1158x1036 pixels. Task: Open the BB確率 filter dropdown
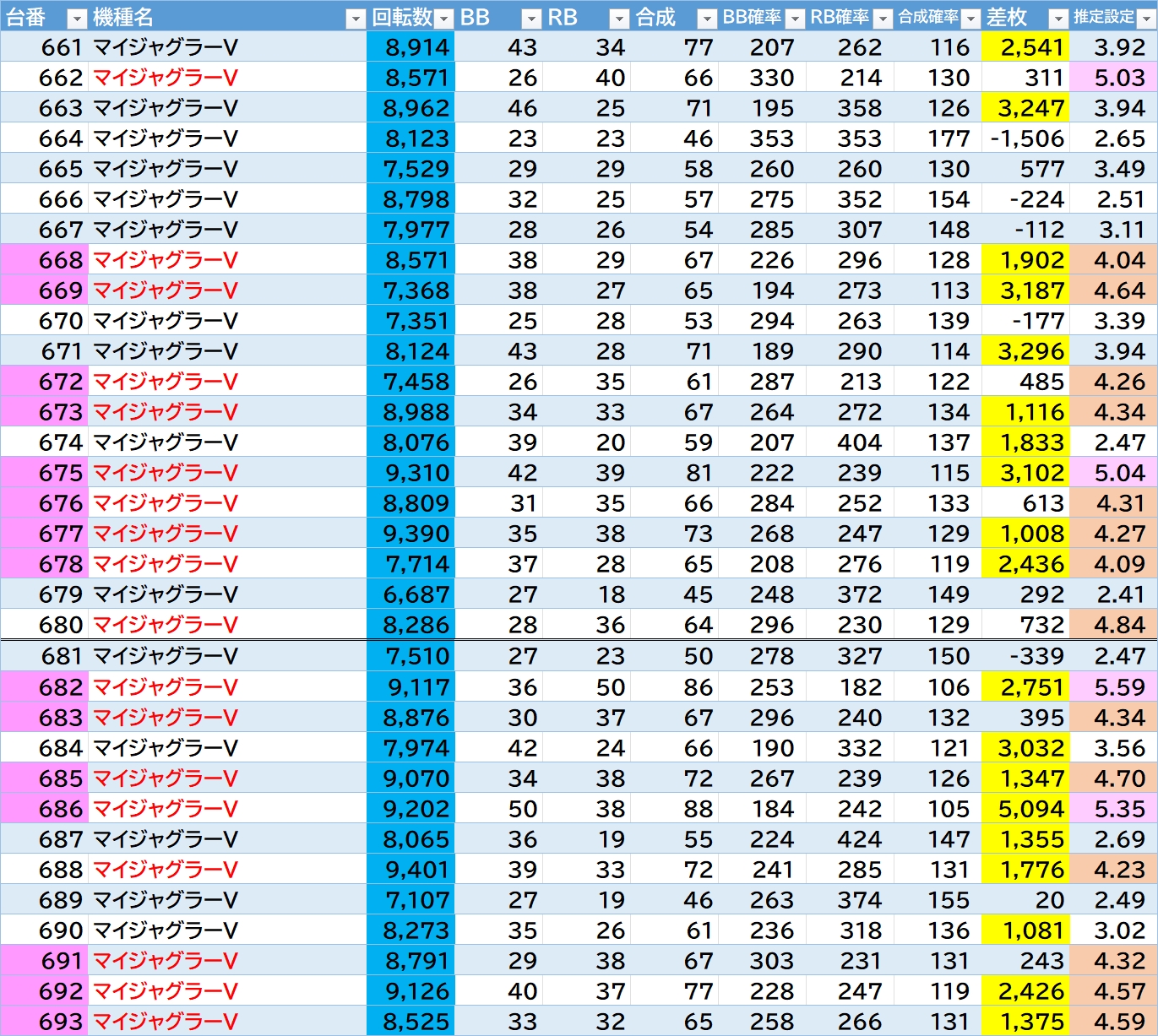pos(795,19)
